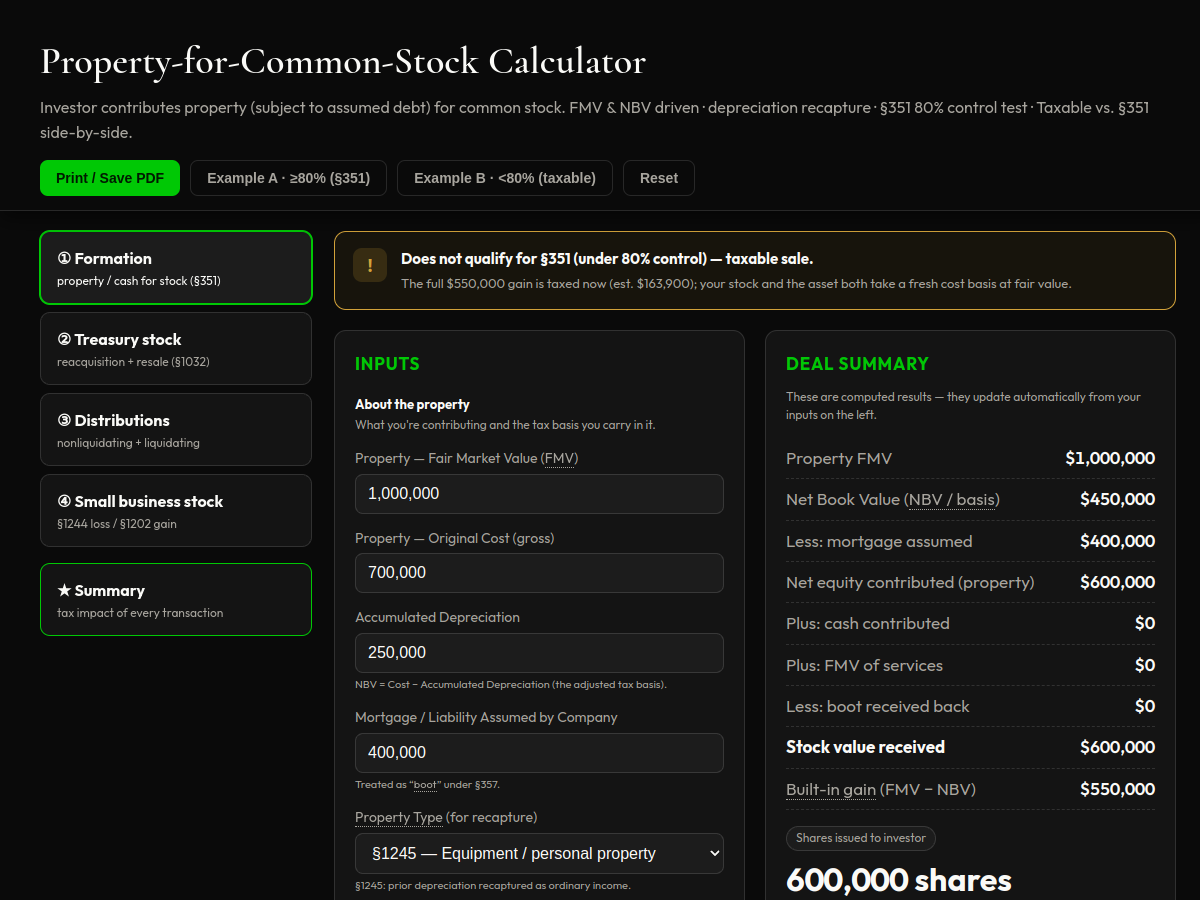Open the Formation tab

tap(176, 268)
